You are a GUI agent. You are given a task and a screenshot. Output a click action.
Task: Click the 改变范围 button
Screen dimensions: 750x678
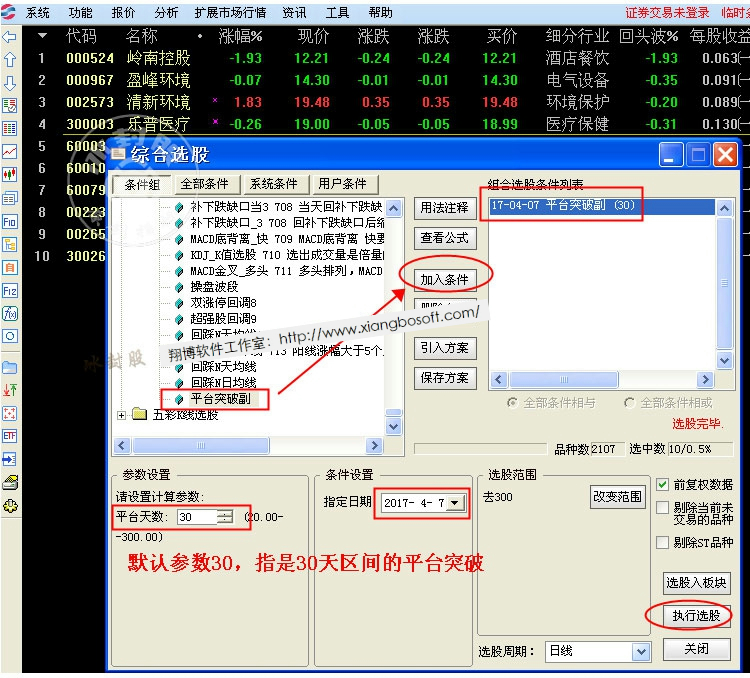pyautogui.click(x=618, y=497)
